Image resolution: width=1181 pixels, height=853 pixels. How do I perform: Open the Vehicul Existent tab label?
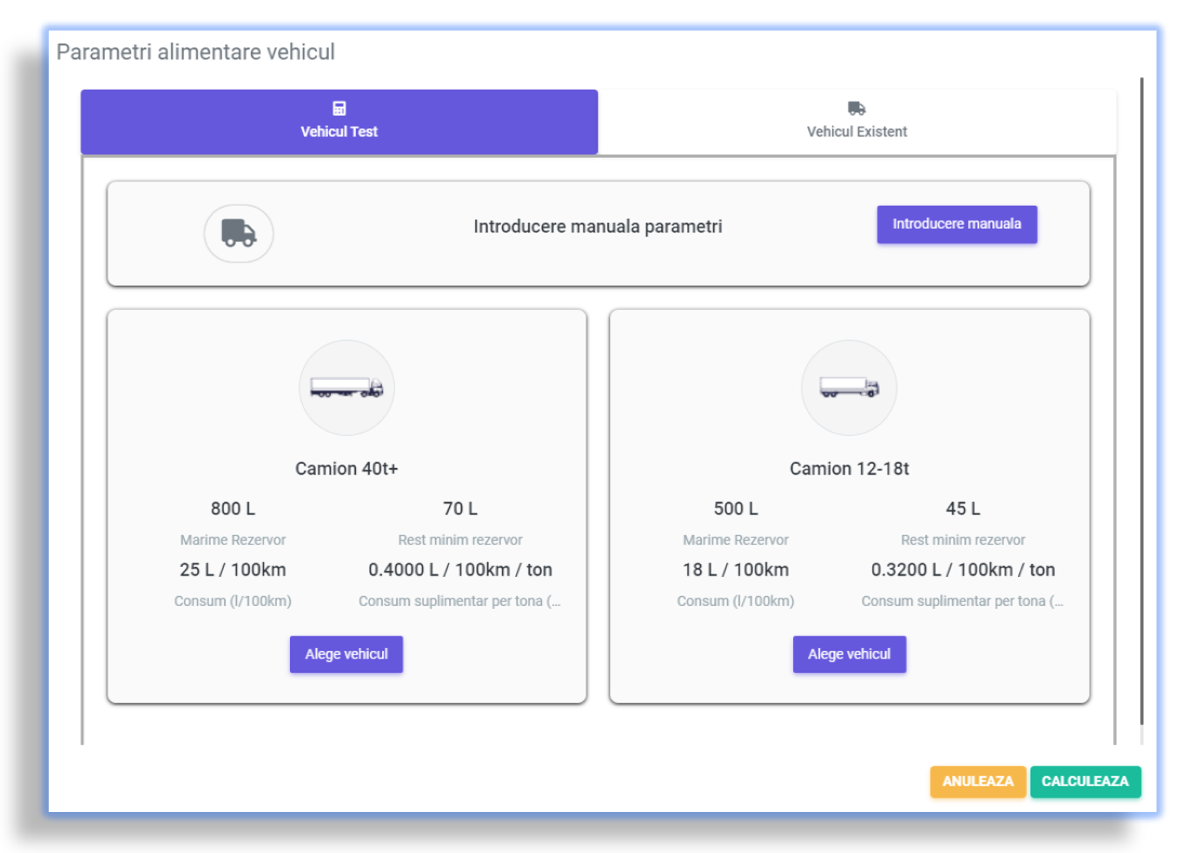click(x=857, y=132)
